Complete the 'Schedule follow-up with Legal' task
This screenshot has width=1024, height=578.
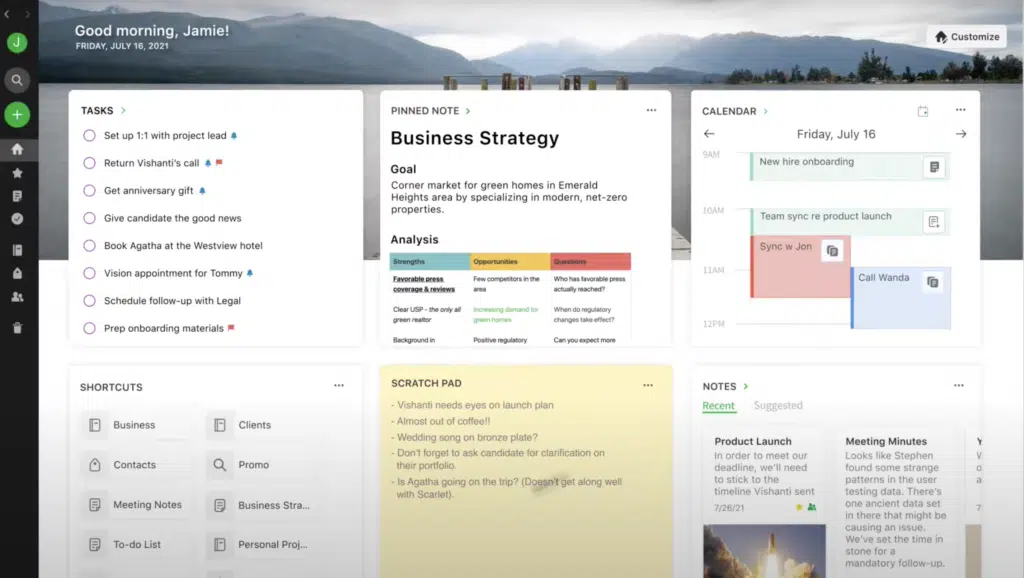click(x=90, y=301)
